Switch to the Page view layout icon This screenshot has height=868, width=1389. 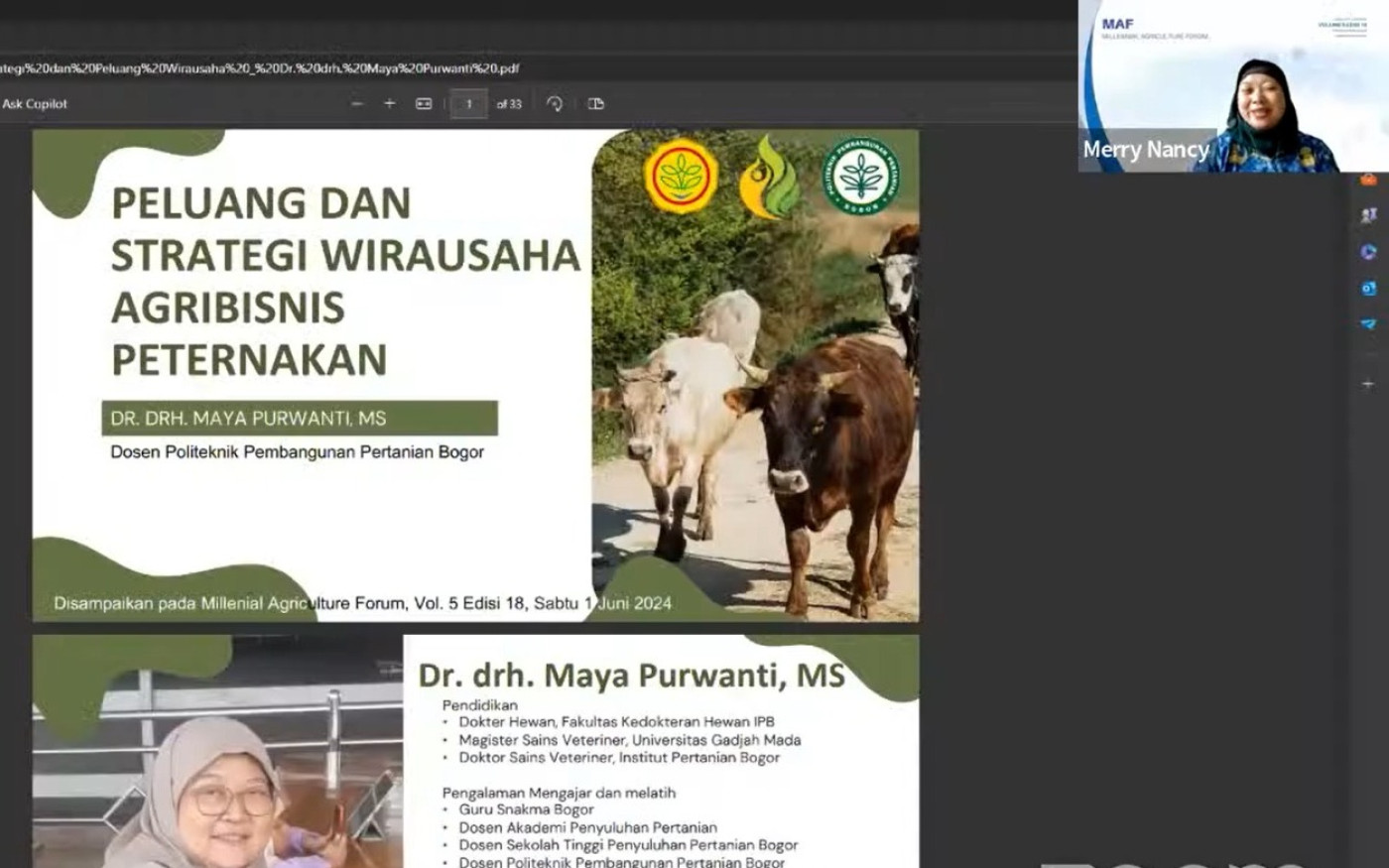[596, 104]
